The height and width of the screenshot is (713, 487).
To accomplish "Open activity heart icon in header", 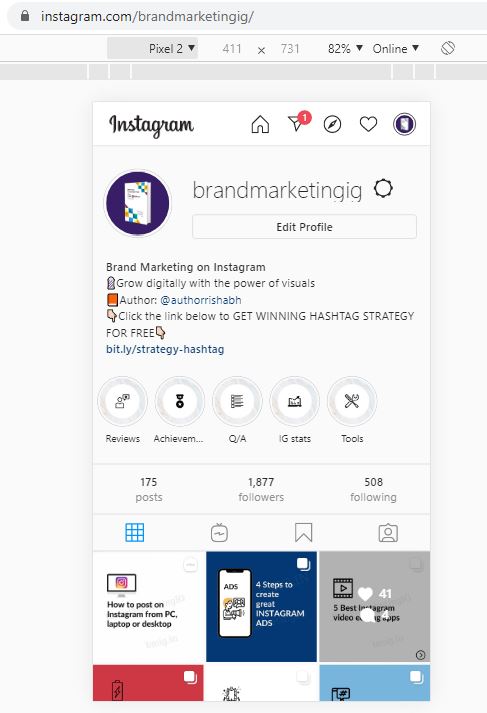I will click(368, 124).
